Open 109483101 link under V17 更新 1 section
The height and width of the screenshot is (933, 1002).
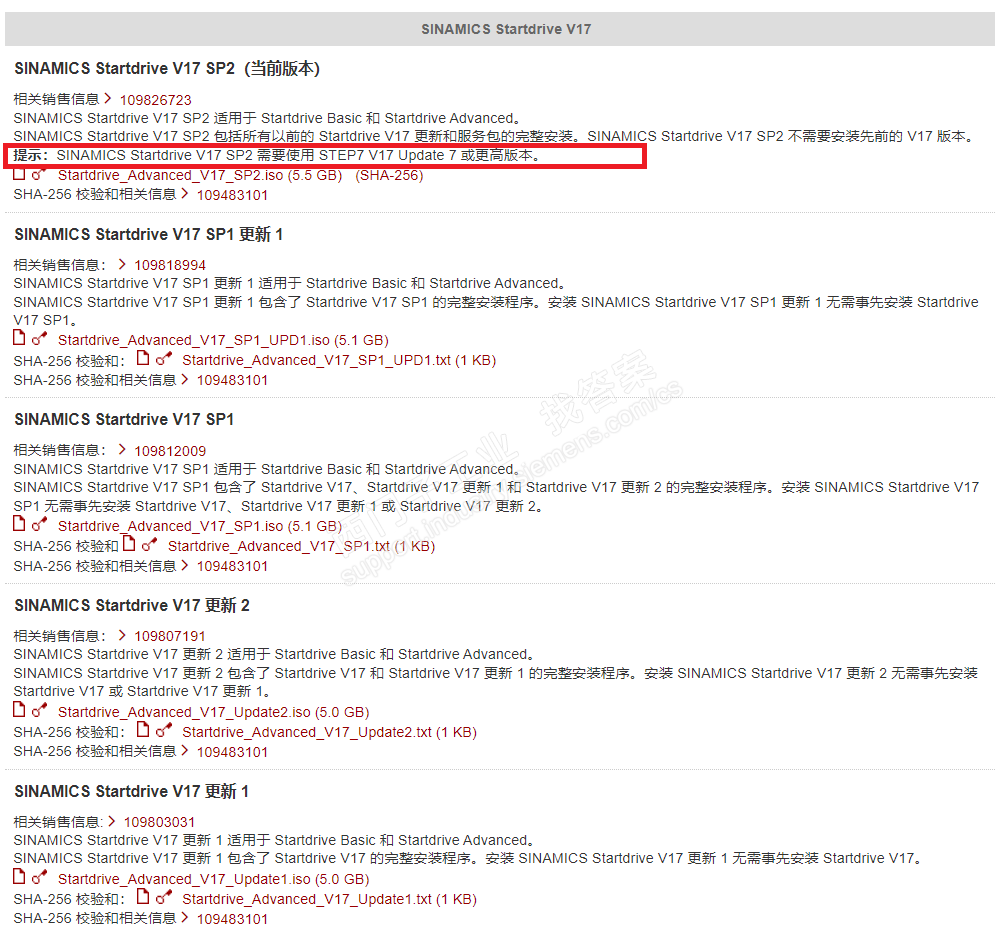click(x=232, y=920)
